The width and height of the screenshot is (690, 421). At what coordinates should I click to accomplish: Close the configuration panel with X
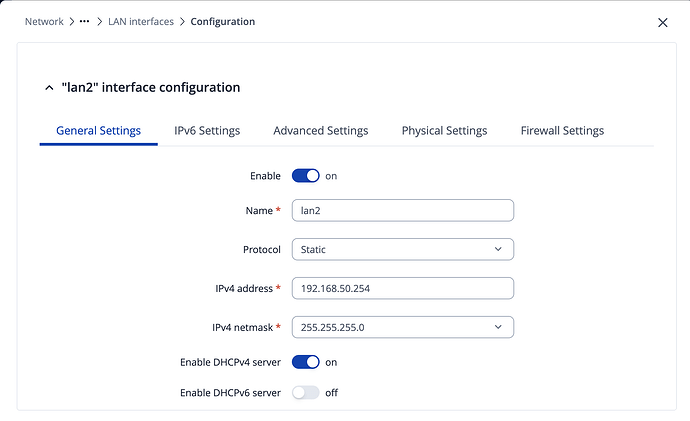click(662, 22)
